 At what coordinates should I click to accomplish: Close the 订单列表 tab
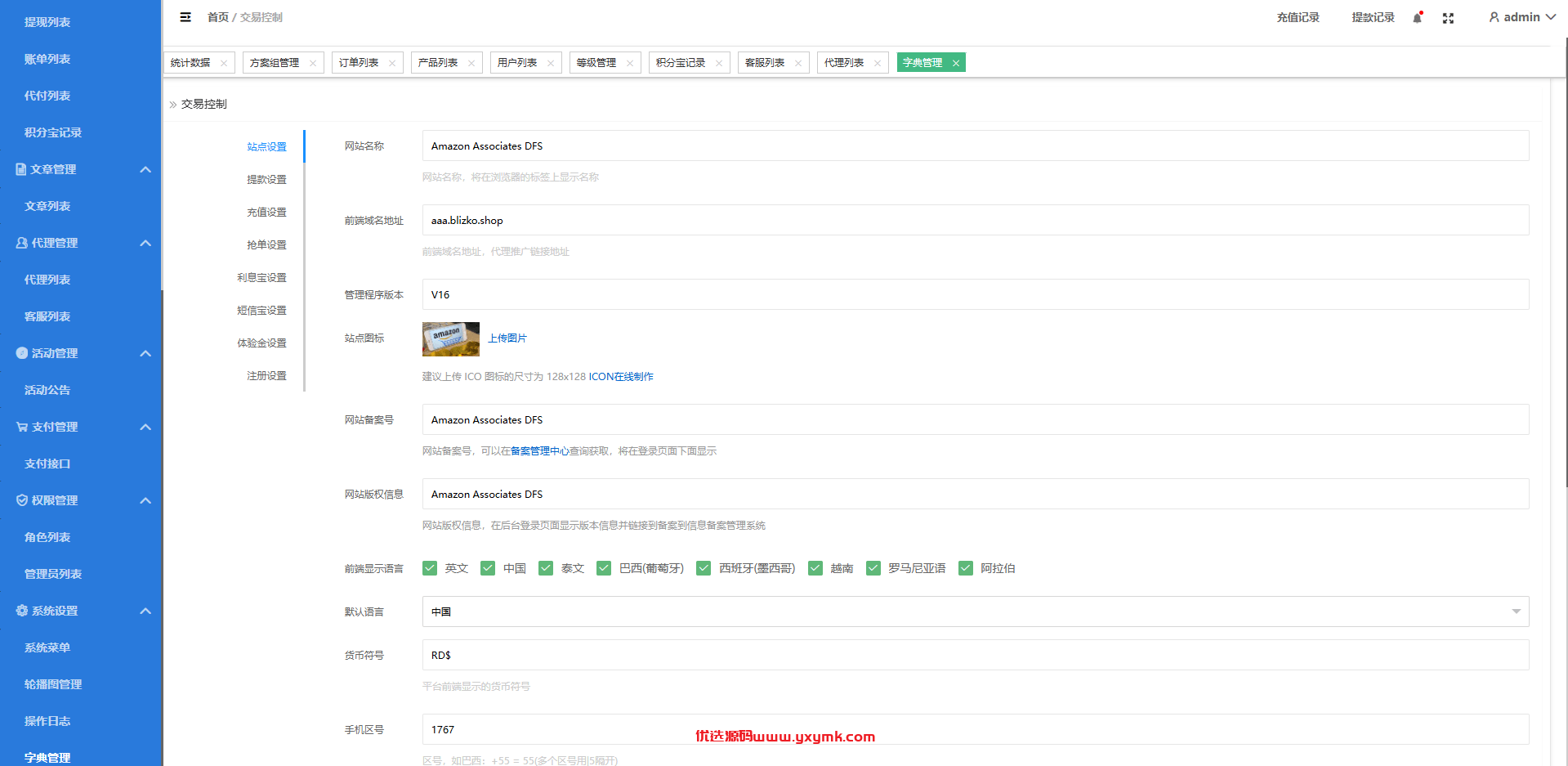pyautogui.click(x=392, y=63)
